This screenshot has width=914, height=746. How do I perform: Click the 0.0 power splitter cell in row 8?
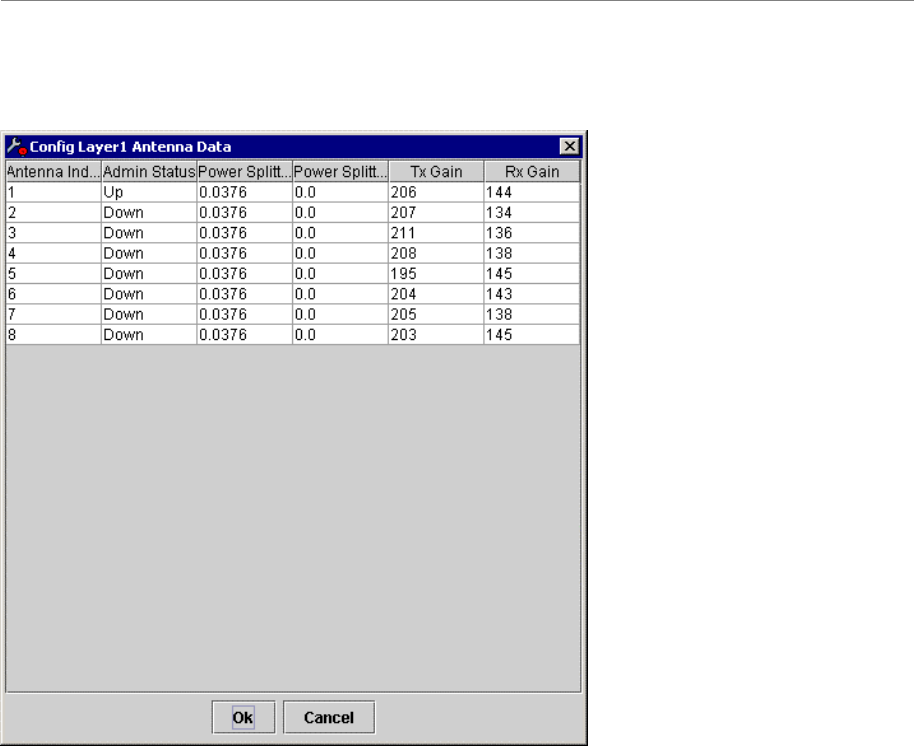[340, 335]
